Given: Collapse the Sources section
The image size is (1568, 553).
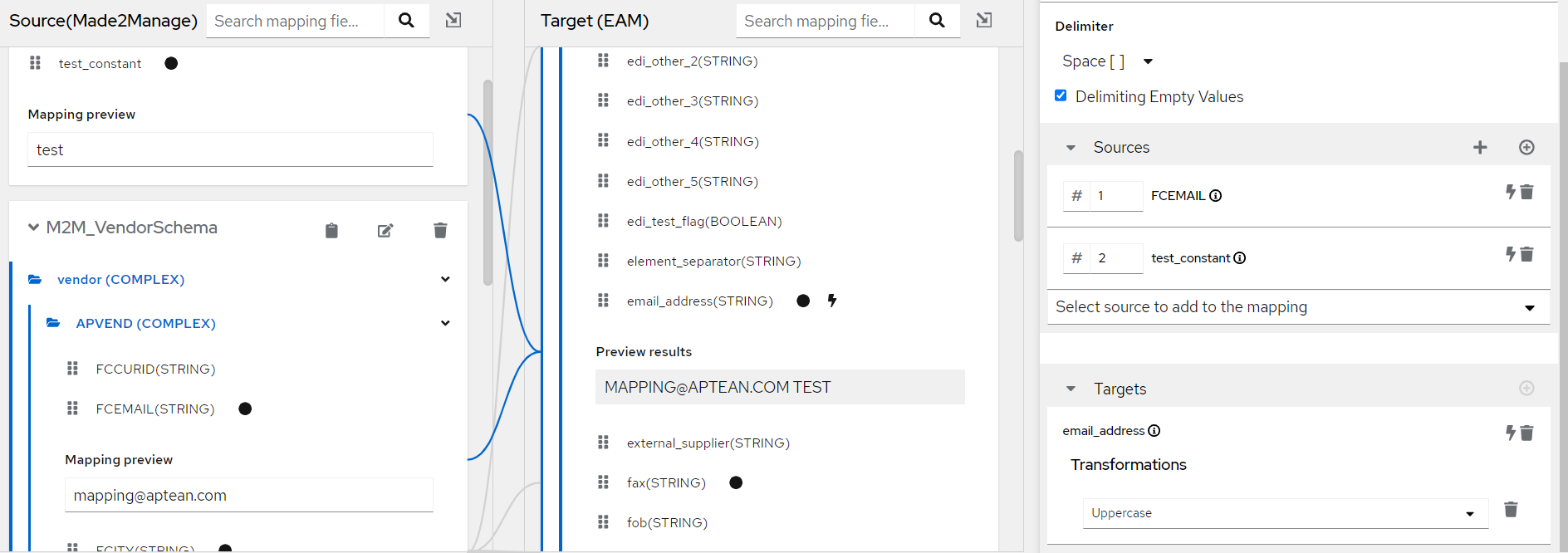Looking at the screenshot, I should [1071, 148].
